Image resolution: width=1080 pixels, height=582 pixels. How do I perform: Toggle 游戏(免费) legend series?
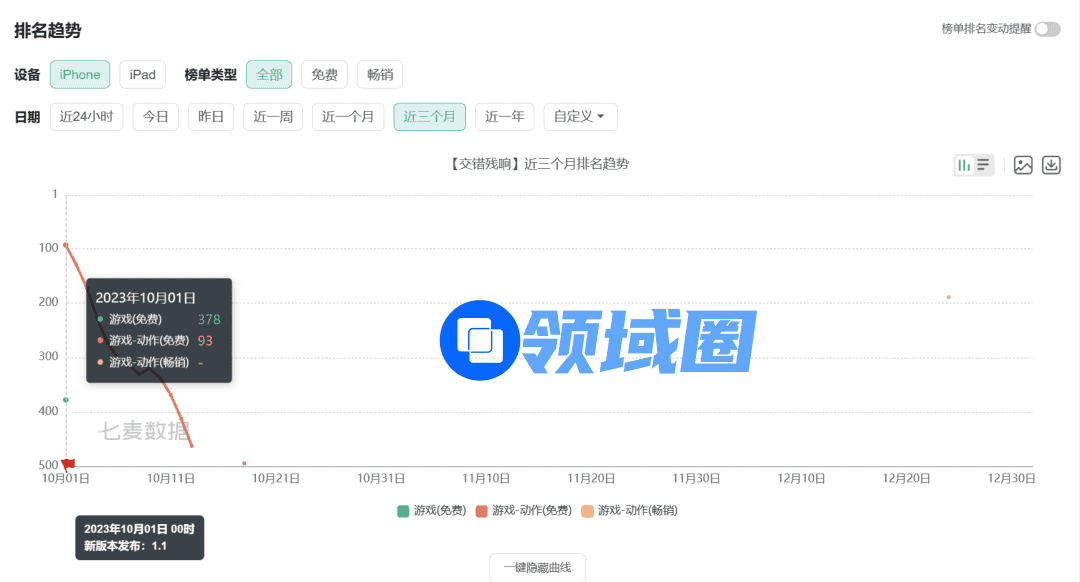(x=431, y=511)
